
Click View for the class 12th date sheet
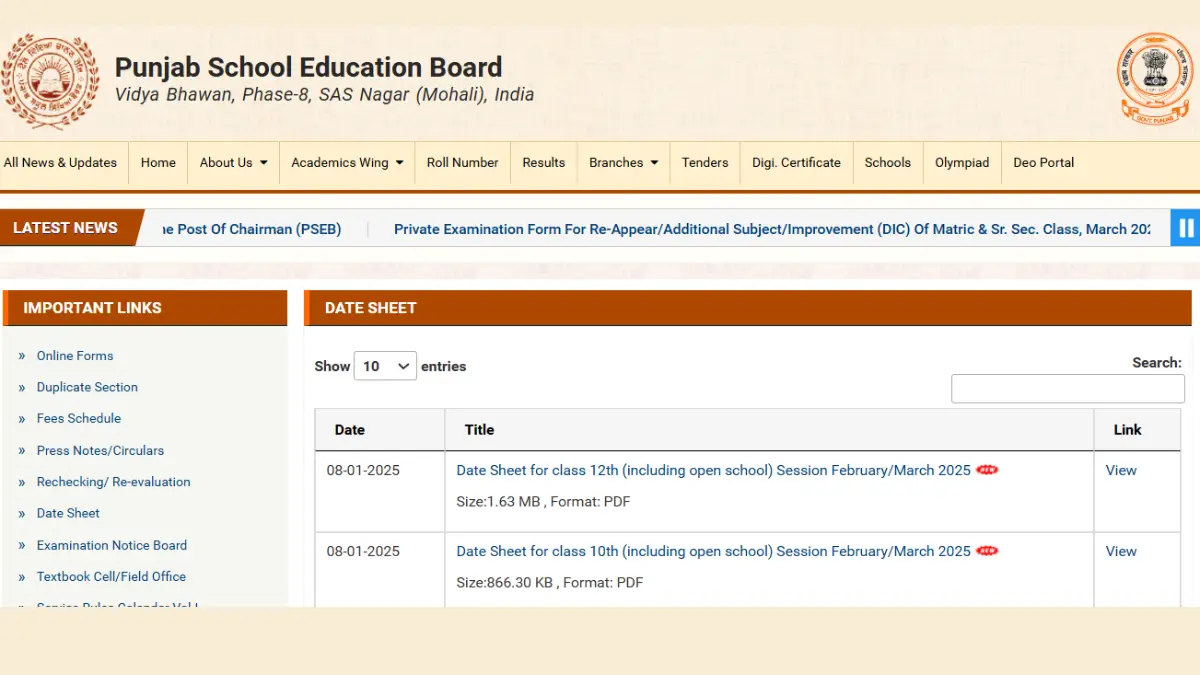click(1121, 470)
